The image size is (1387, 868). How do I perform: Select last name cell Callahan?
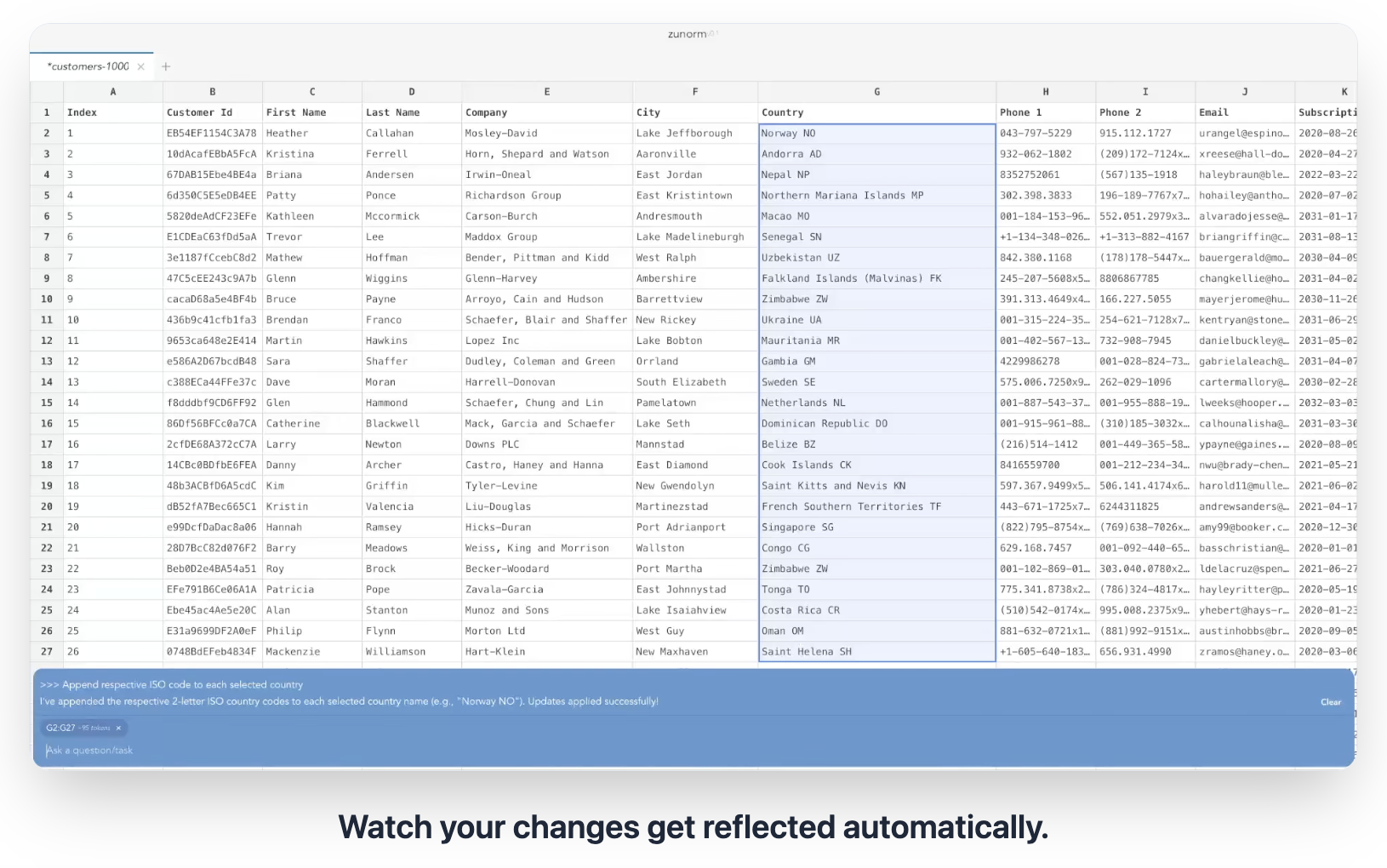click(412, 134)
